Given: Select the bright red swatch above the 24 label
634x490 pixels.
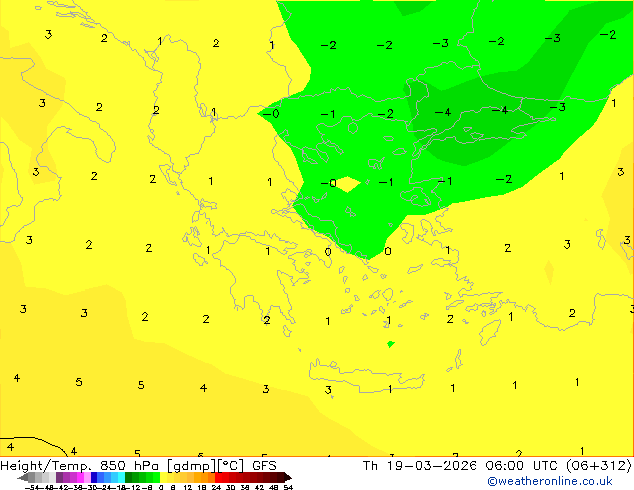Looking at the screenshot, I should [218, 477].
